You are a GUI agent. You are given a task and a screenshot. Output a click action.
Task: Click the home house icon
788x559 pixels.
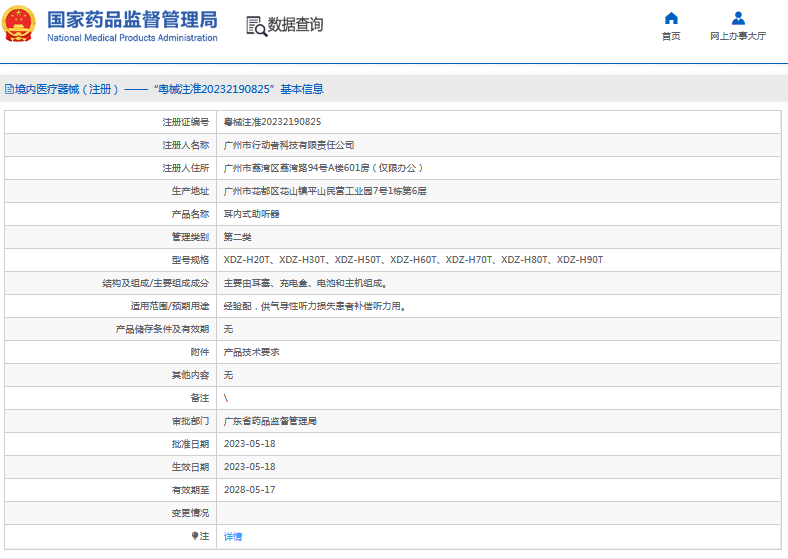tap(671, 18)
